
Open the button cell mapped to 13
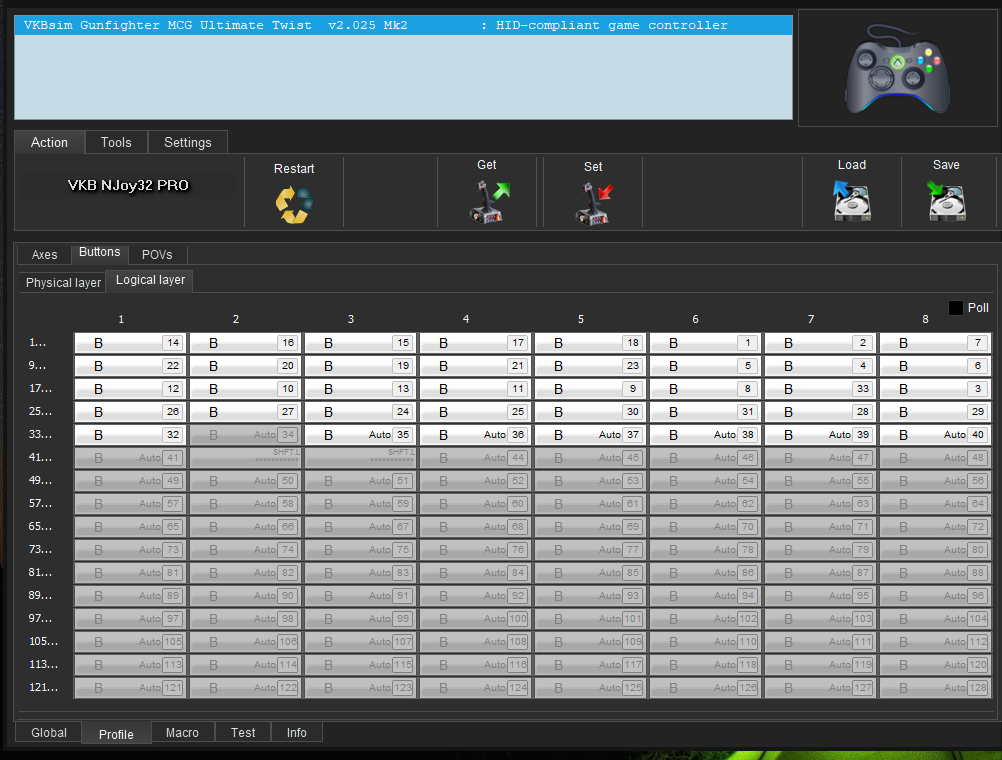coord(360,389)
